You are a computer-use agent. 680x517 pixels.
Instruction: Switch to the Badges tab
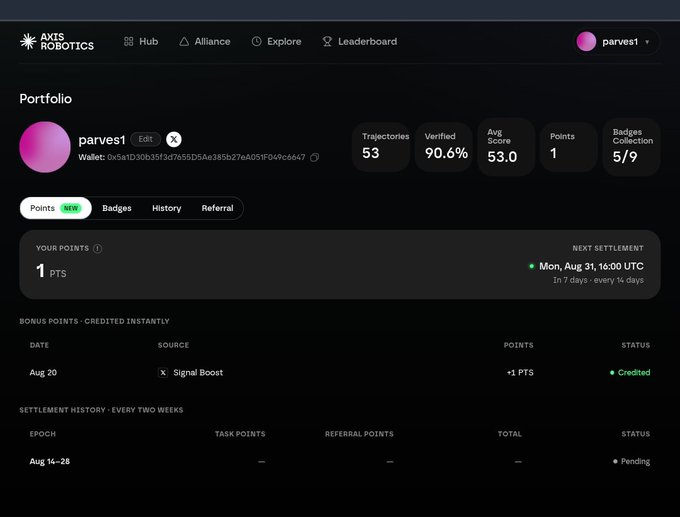tap(117, 208)
